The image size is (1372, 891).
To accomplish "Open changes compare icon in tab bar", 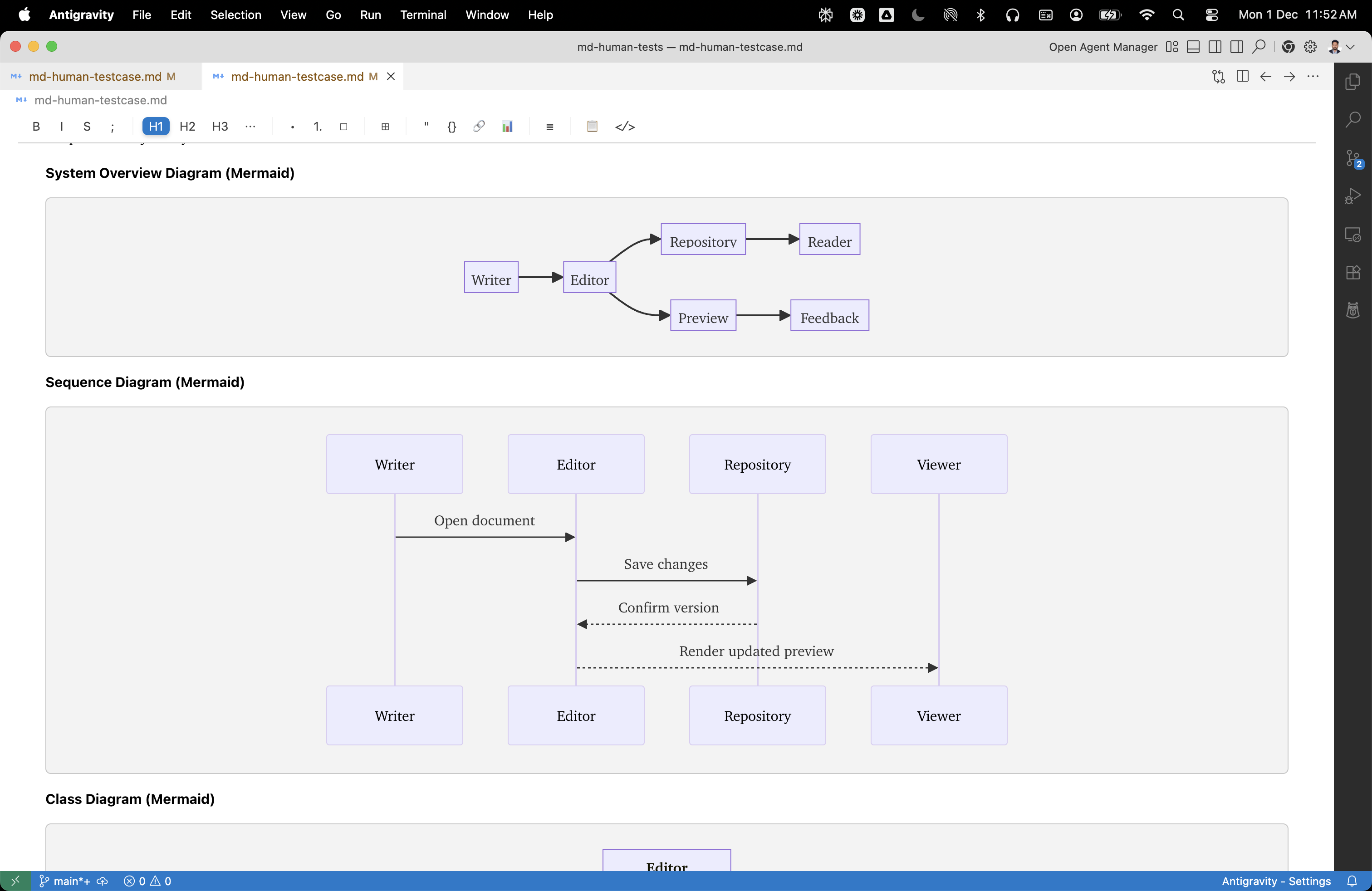I will (1218, 77).
